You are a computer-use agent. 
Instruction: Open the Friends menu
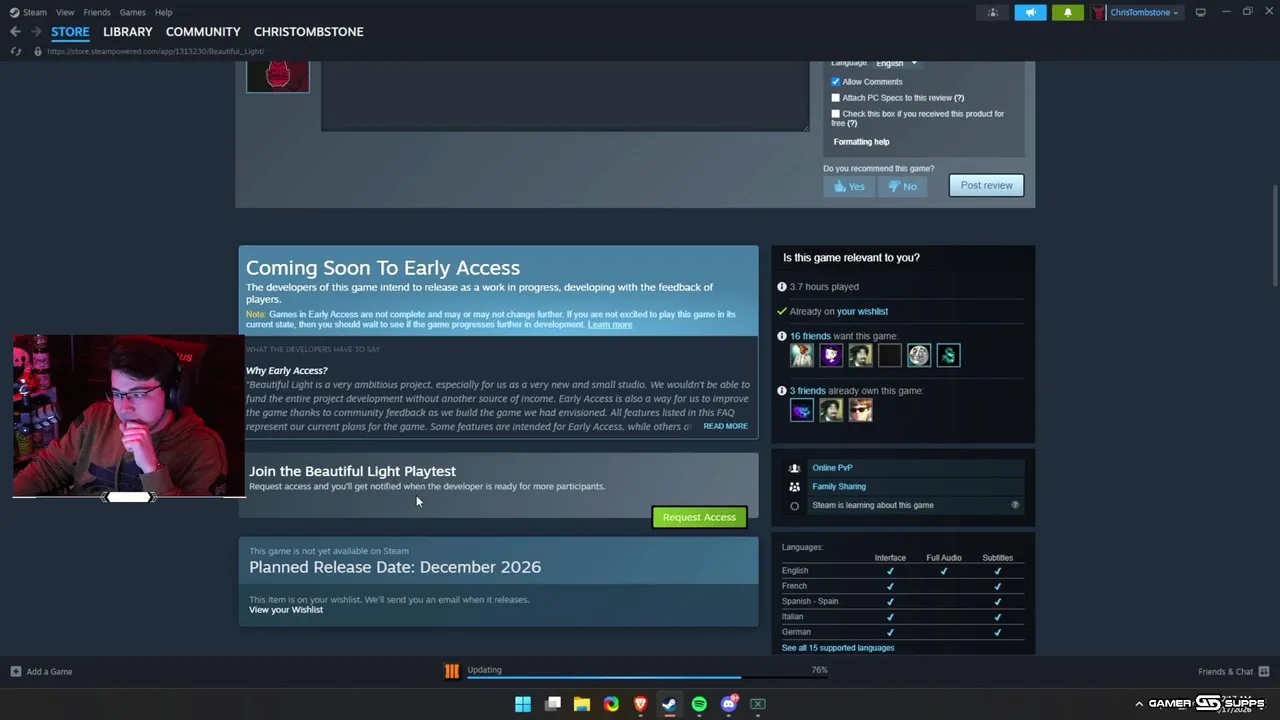[x=97, y=12]
